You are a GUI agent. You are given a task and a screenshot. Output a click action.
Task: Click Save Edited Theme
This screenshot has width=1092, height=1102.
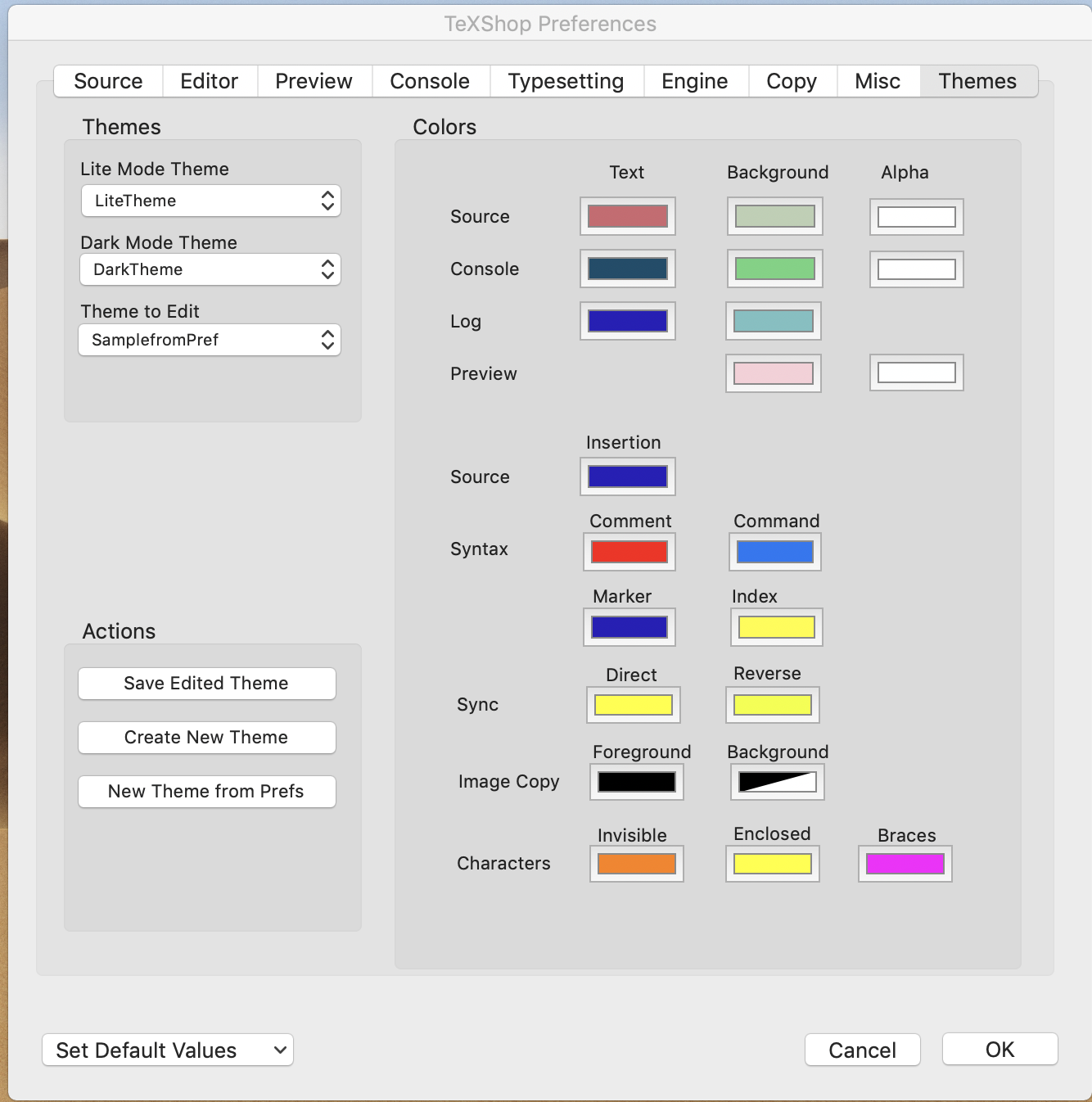(207, 684)
